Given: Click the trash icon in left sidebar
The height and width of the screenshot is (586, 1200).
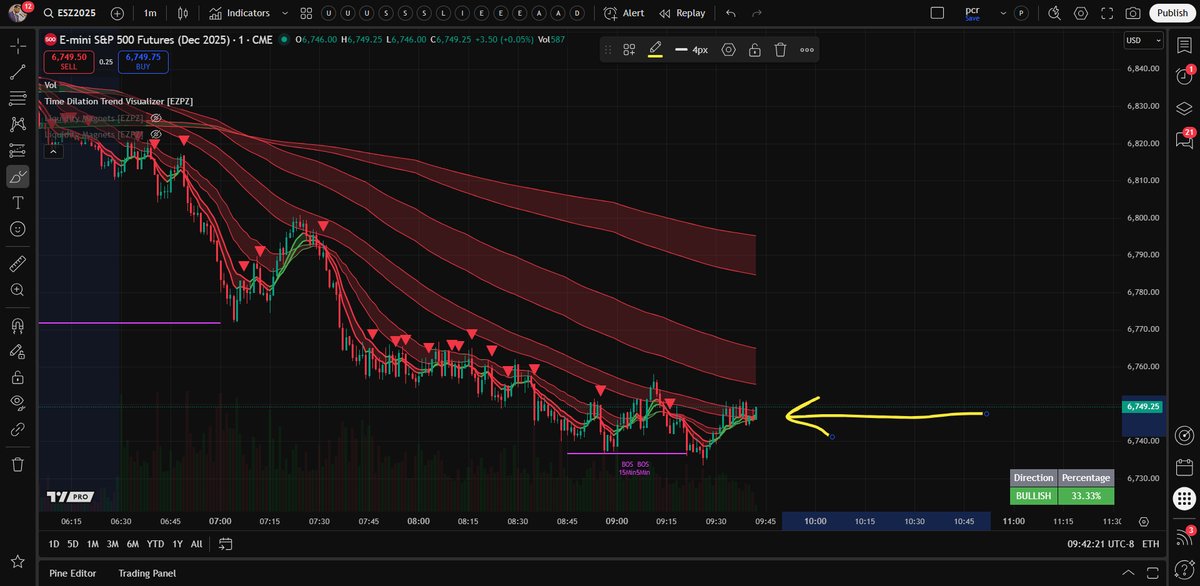Looking at the screenshot, I should click(18, 464).
